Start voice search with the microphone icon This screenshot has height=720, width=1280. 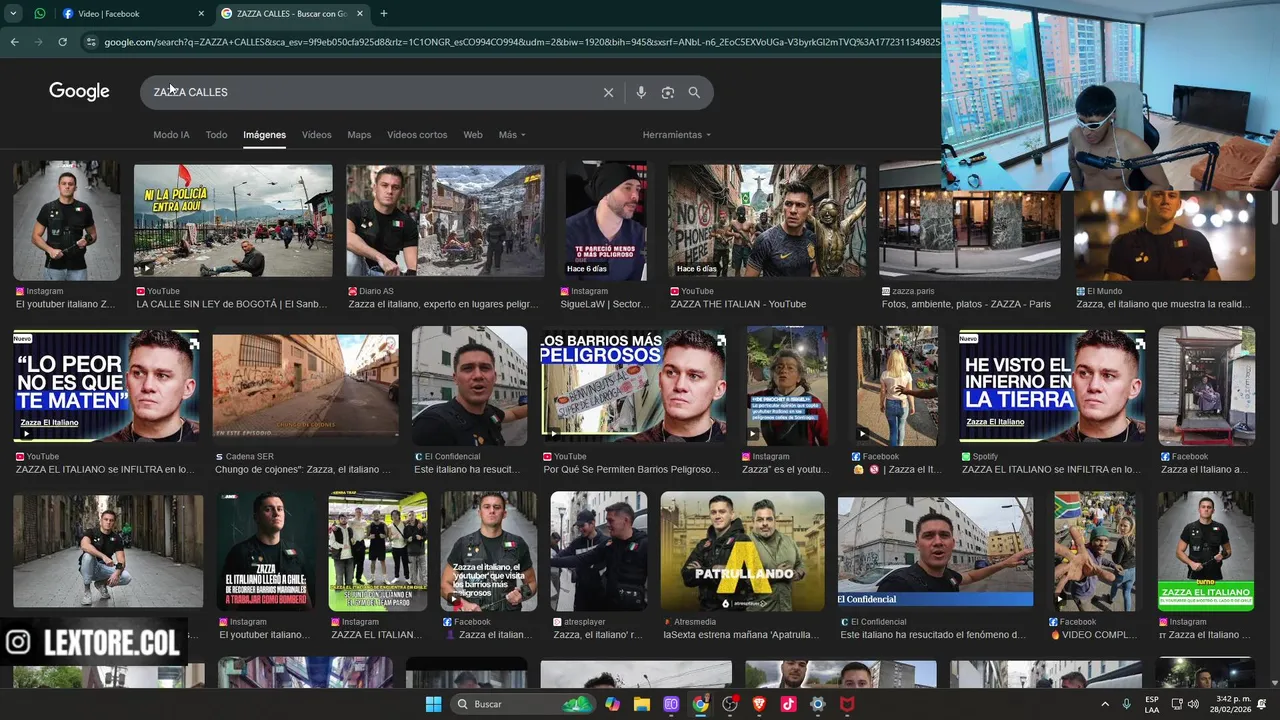point(641,92)
